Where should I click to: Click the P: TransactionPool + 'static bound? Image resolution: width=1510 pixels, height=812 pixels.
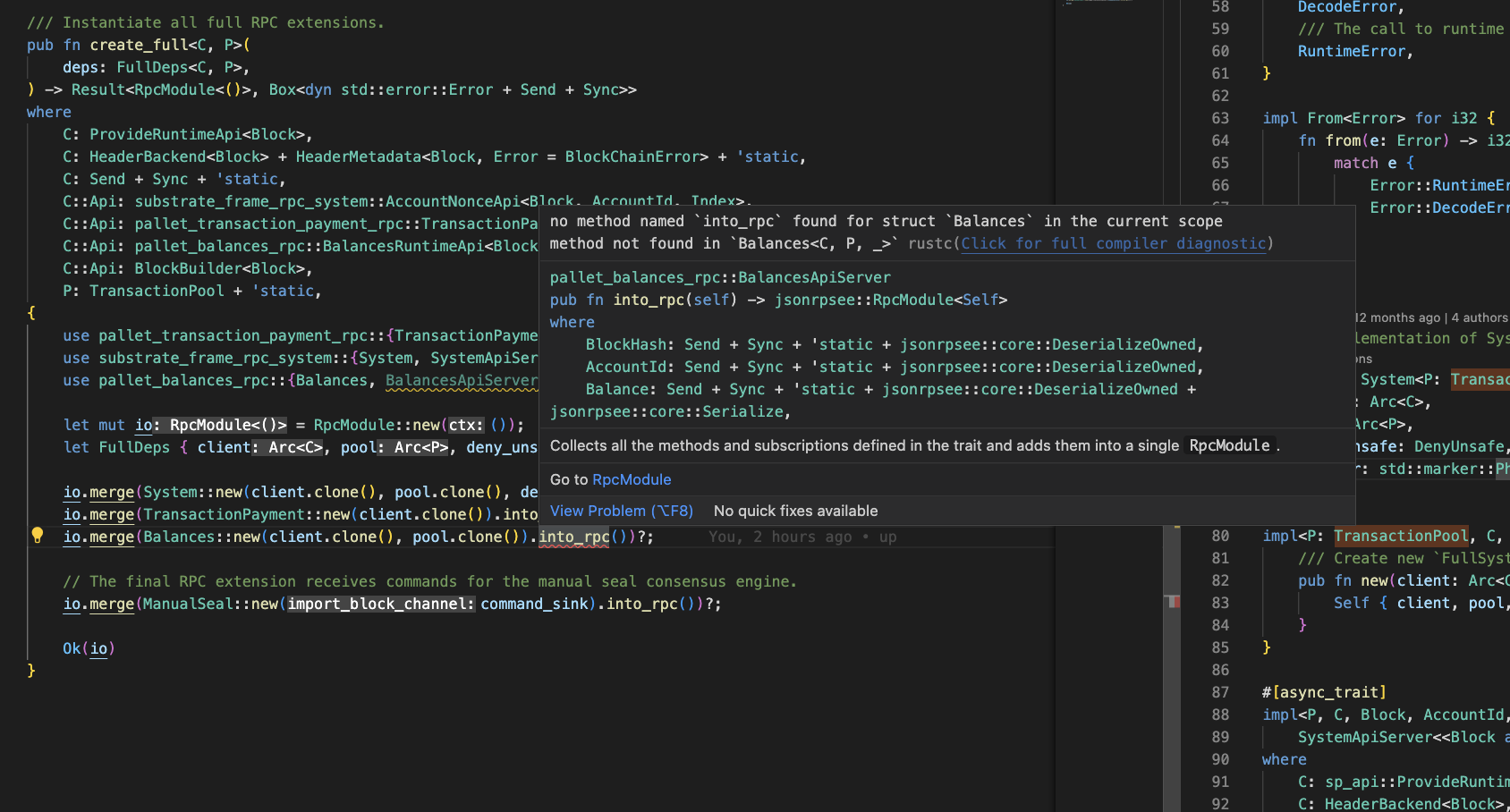click(x=191, y=291)
